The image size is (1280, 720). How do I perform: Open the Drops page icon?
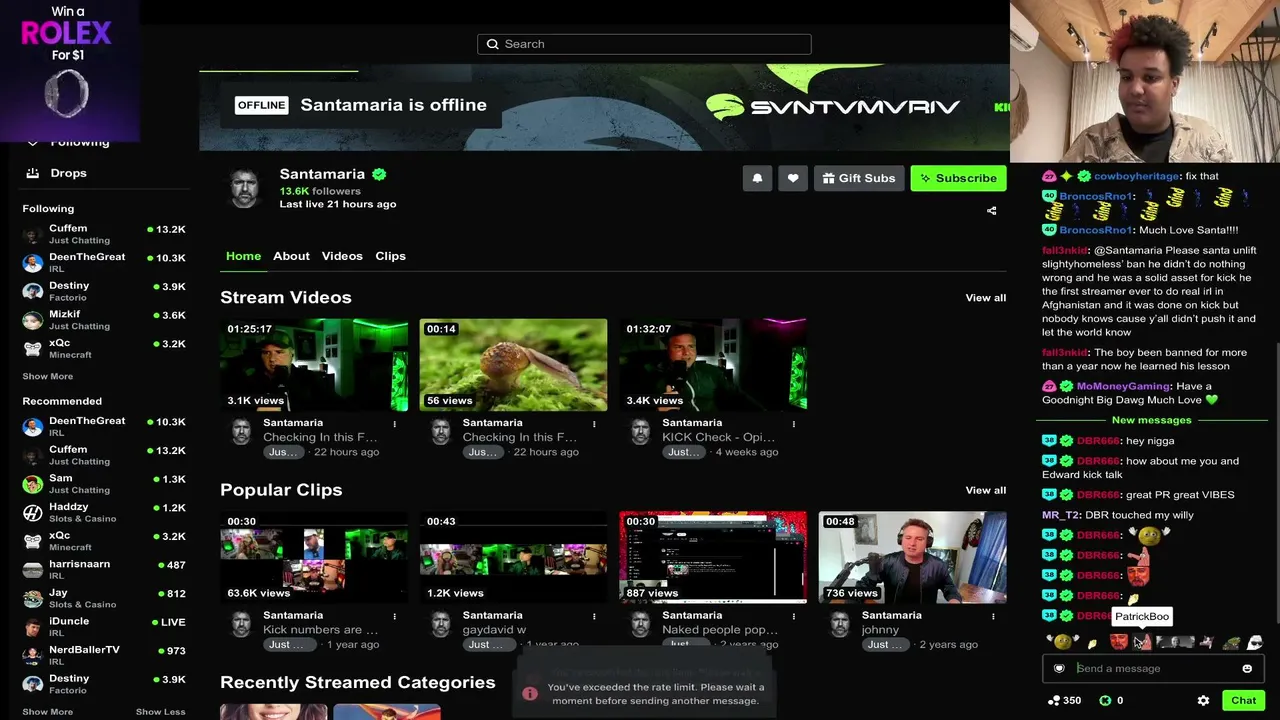click(x=33, y=173)
